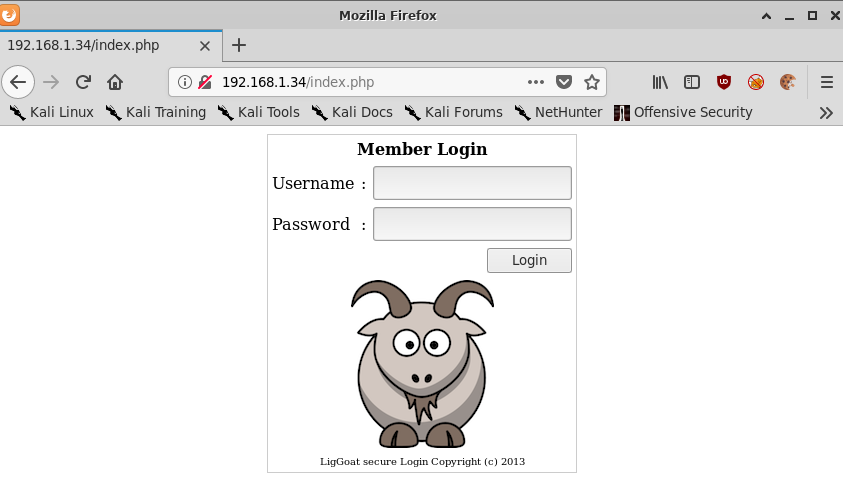The width and height of the screenshot is (843, 501).
Task: Click the Username input field
Action: click(x=472, y=183)
